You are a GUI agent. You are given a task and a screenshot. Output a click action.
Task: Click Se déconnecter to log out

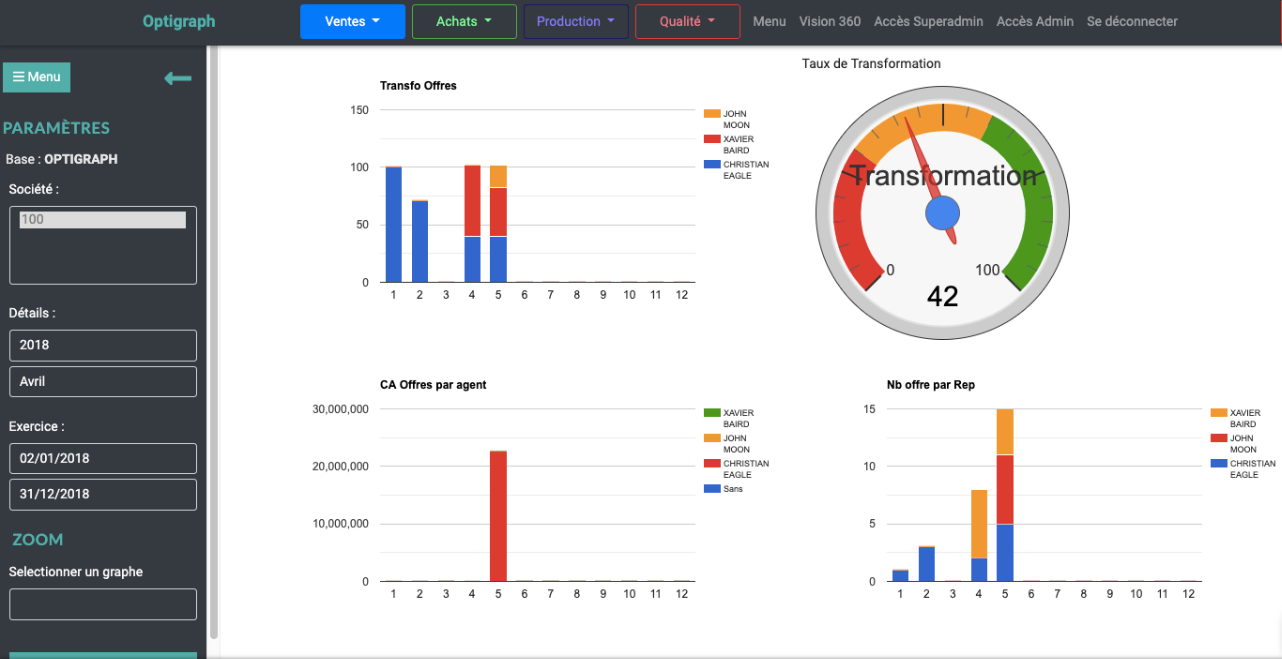(x=1132, y=21)
